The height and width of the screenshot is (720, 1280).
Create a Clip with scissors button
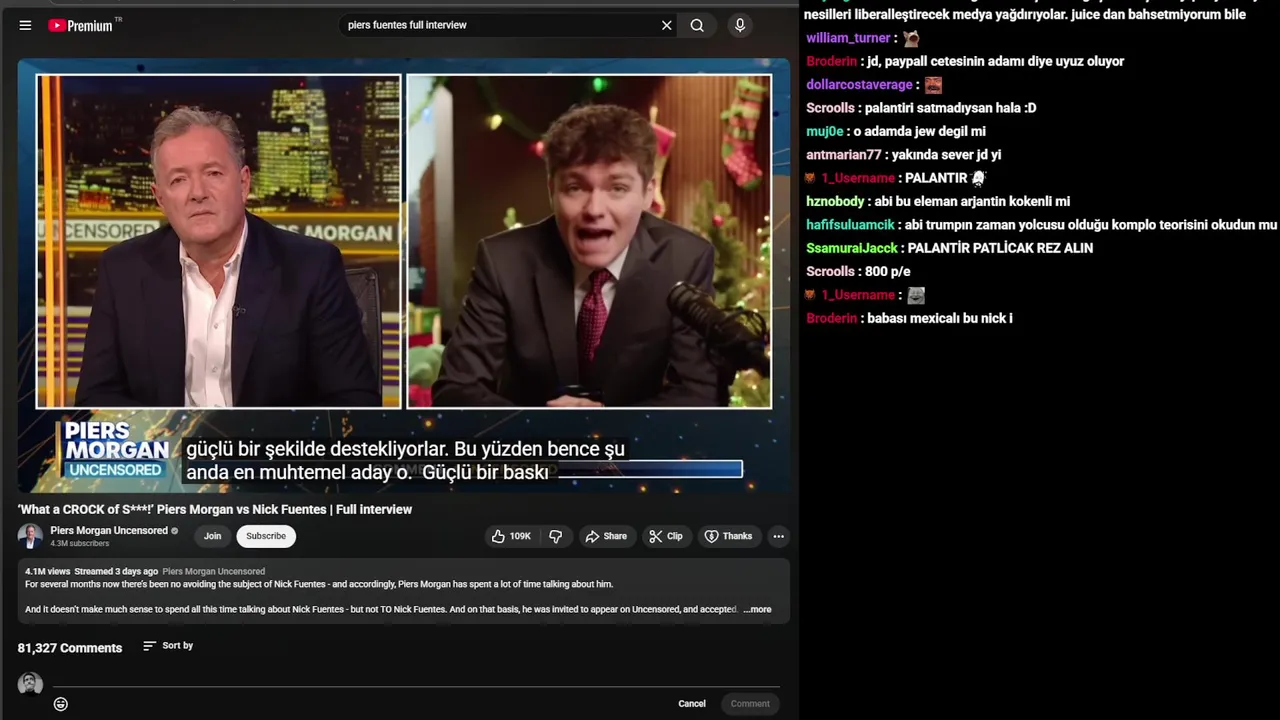click(666, 536)
